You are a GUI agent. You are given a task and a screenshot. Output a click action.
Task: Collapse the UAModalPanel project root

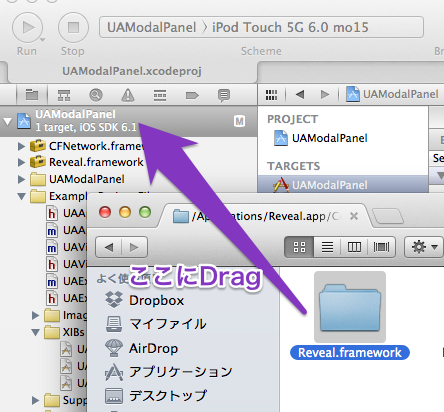coord(7,121)
